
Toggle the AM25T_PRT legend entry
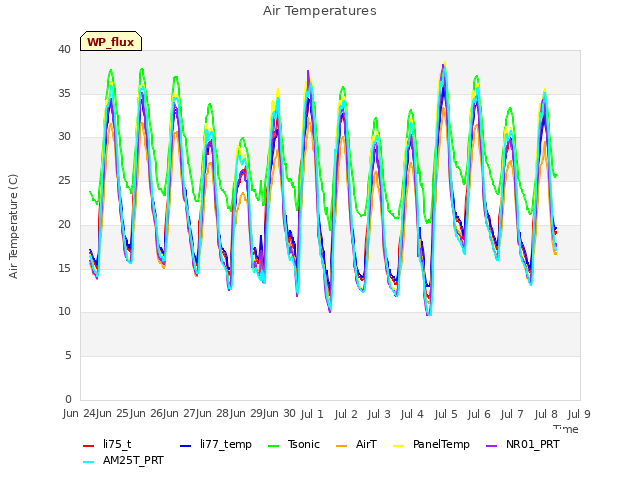point(123,460)
